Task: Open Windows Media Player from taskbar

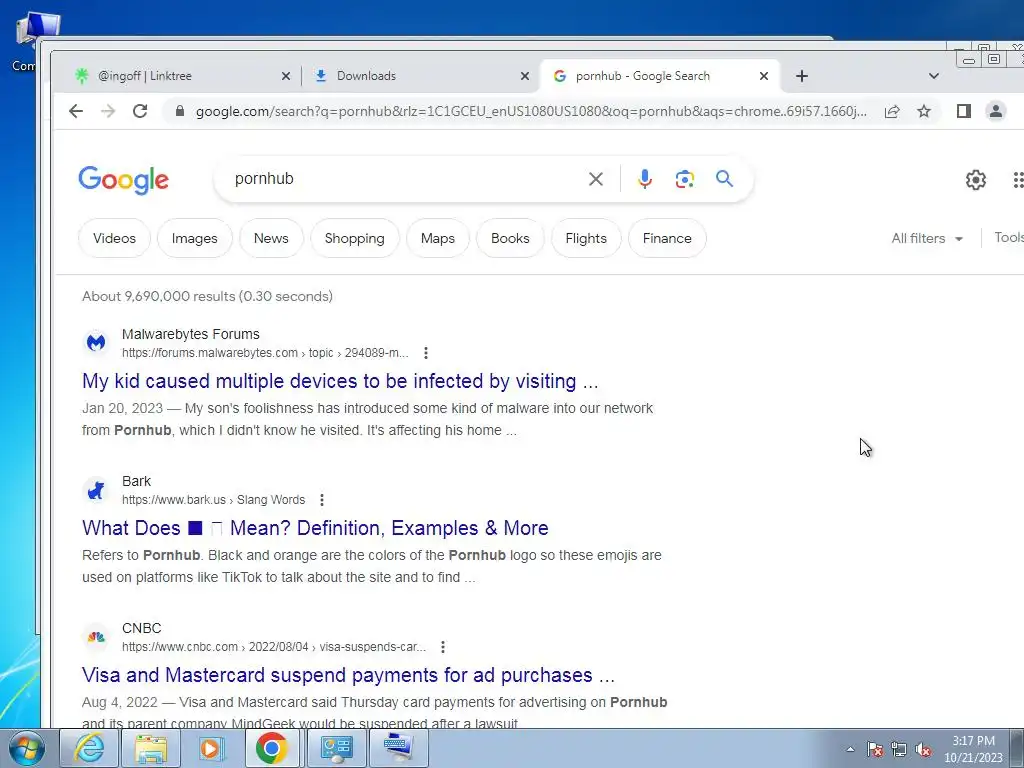Action: [x=212, y=748]
